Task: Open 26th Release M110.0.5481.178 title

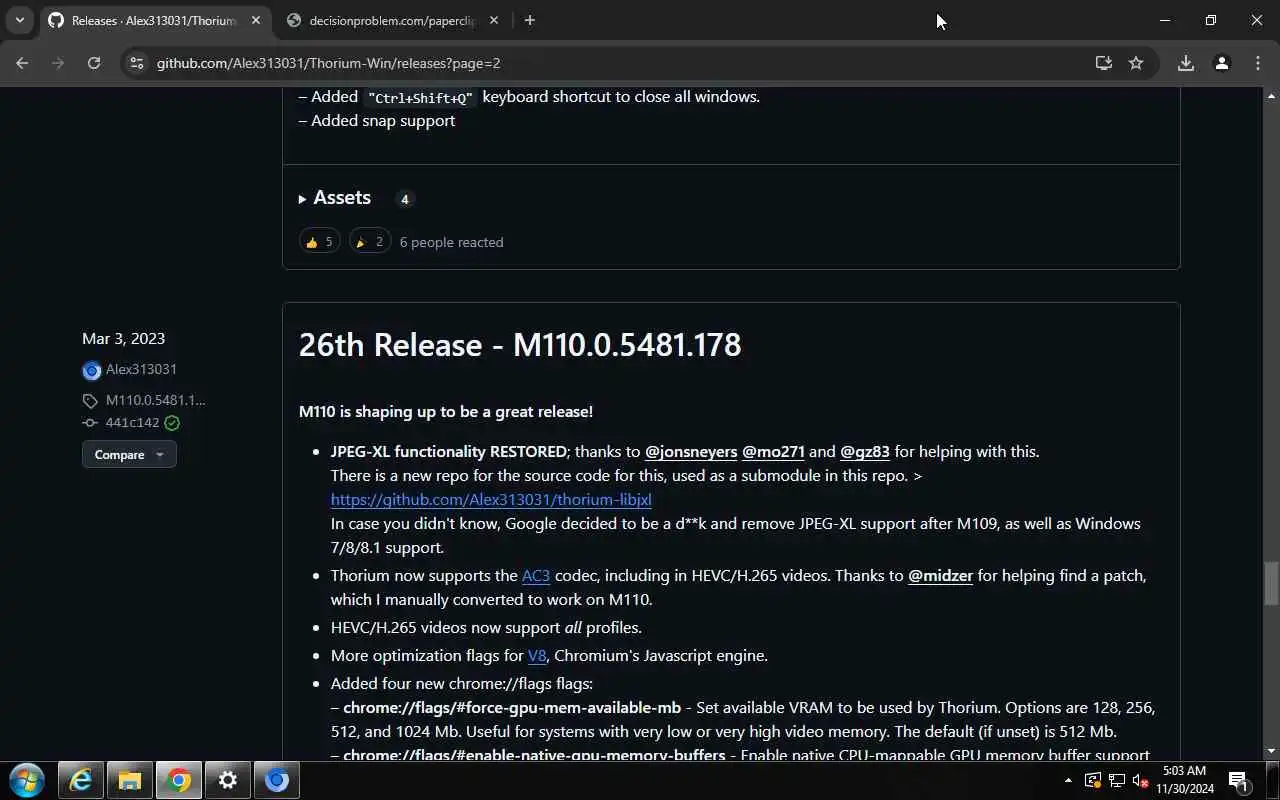Action: coord(520,345)
